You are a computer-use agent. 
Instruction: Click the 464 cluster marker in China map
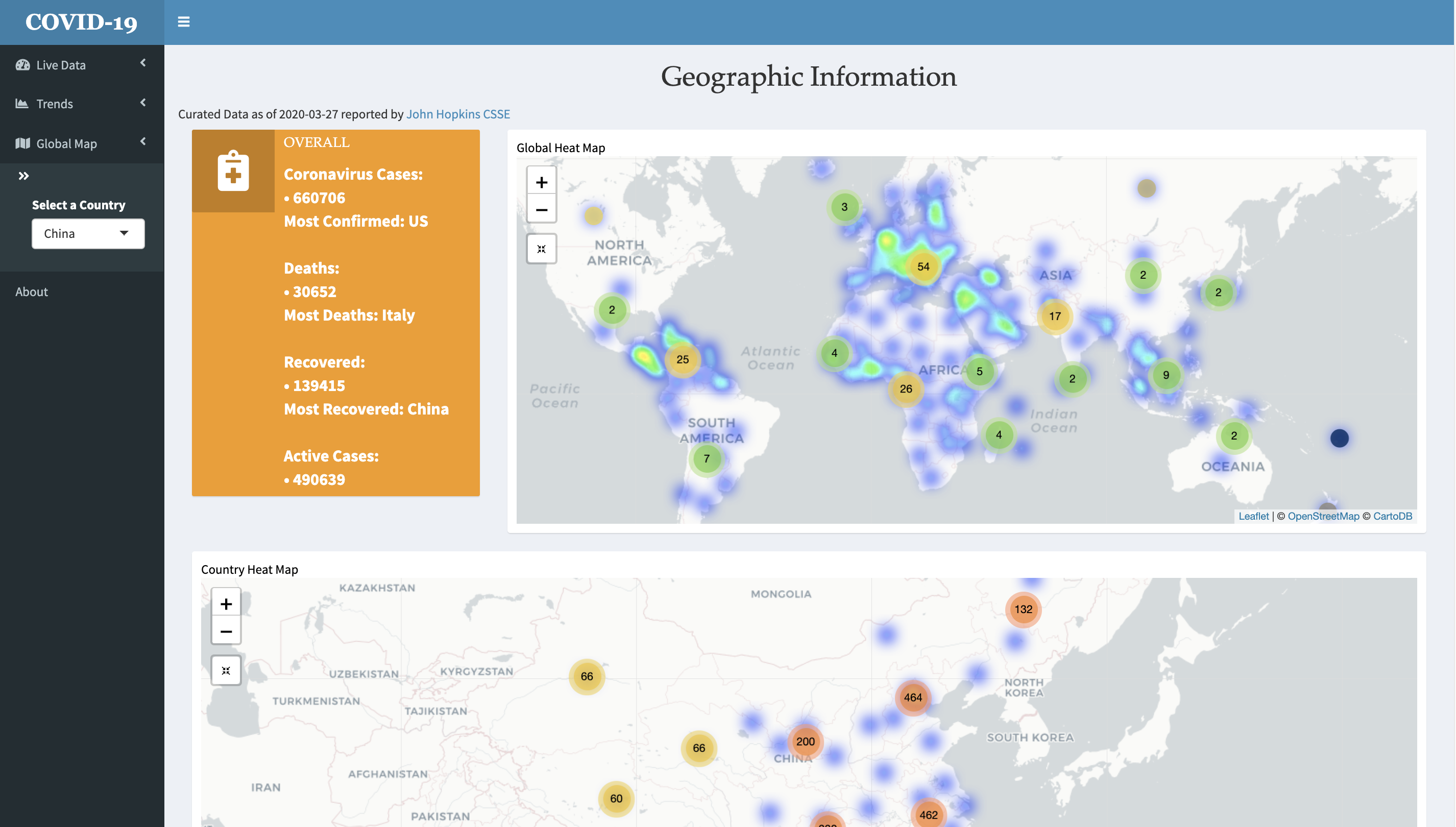pos(913,697)
